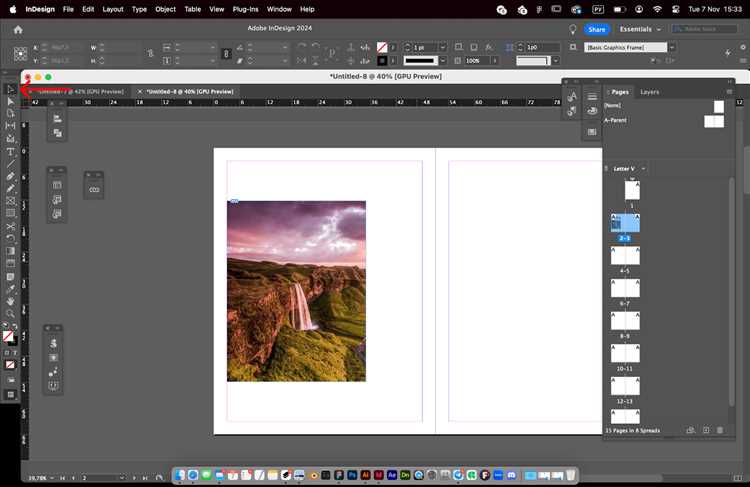Activate the Hand tool
The image size is (750, 487).
point(10,300)
